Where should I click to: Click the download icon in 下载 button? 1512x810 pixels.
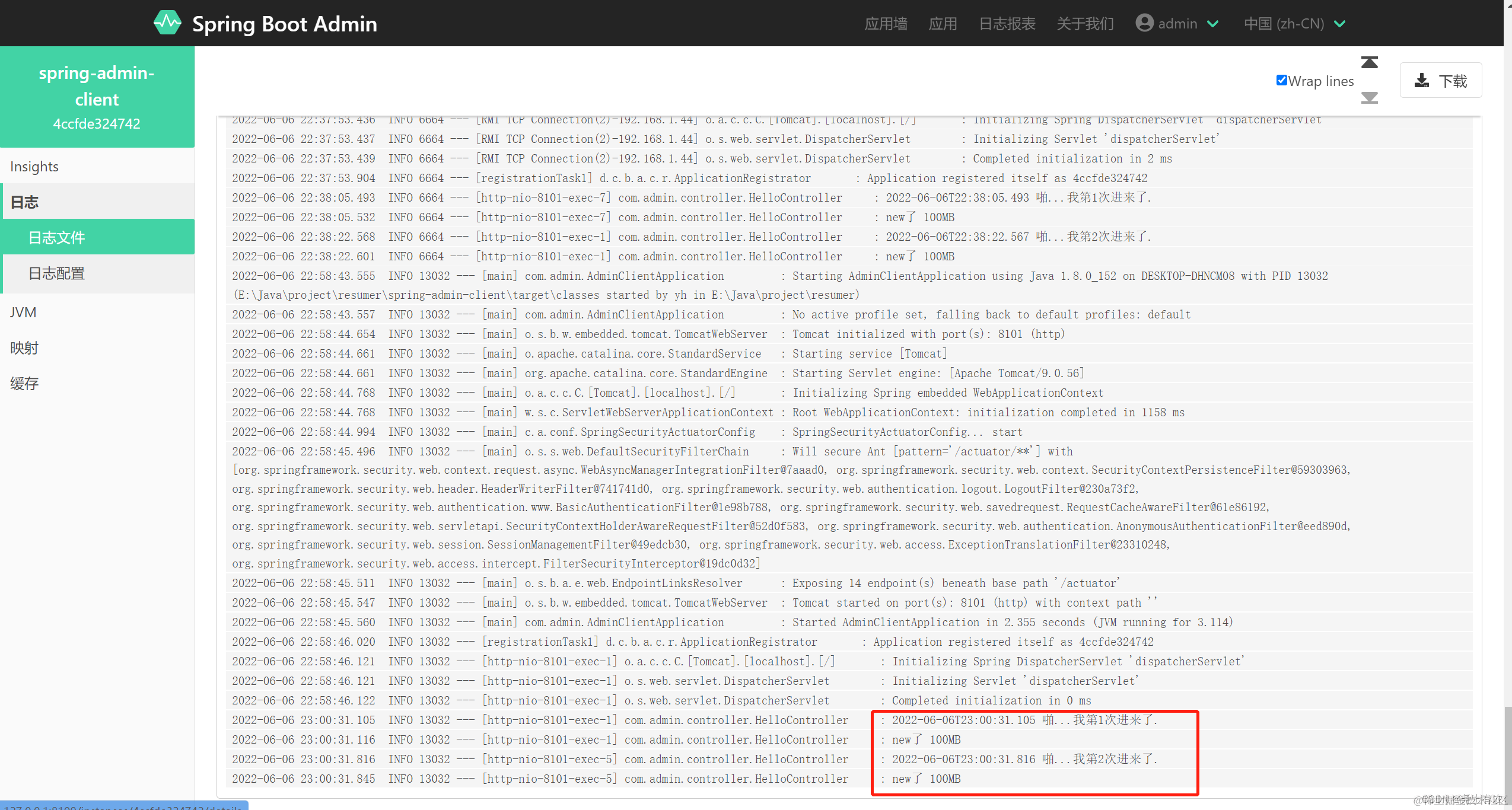(x=1422, y=81)
